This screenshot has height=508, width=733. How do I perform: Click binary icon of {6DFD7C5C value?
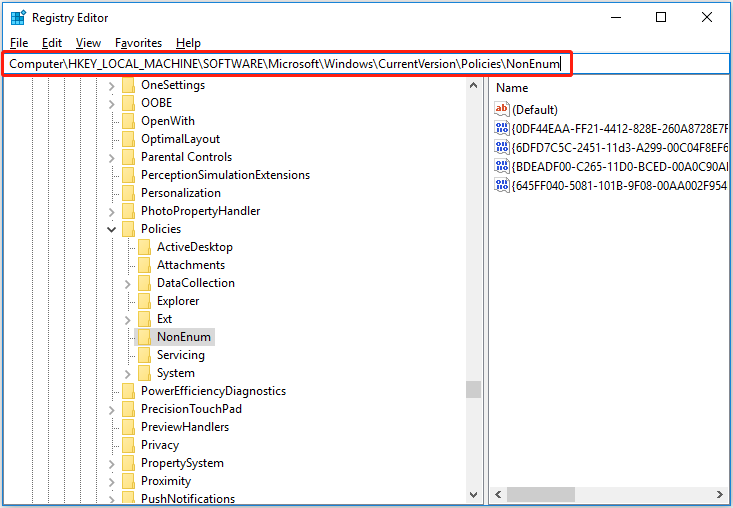point(502,148)
